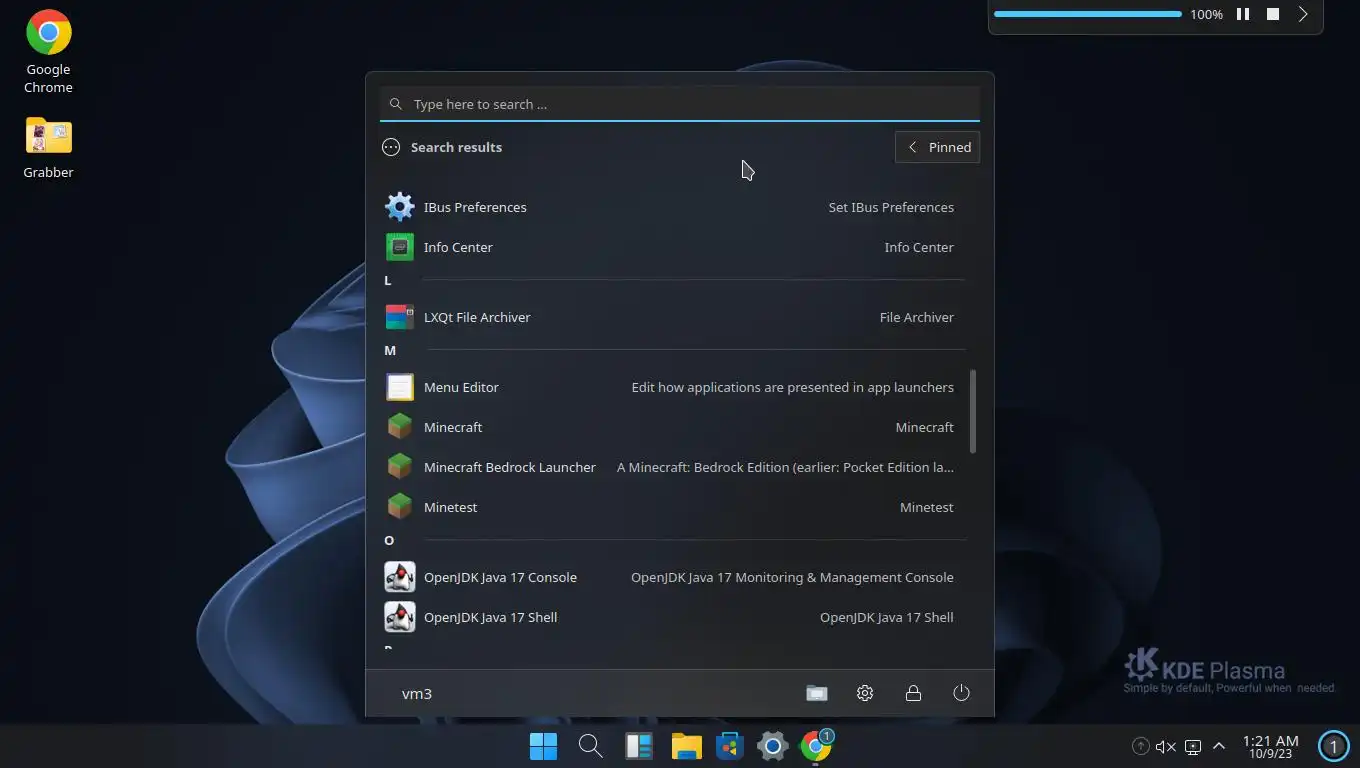Open the file manager icon in launcher footer
The height and width of the screenshot is (768, 1360).
pyautogui.click(x=817, y=693)
